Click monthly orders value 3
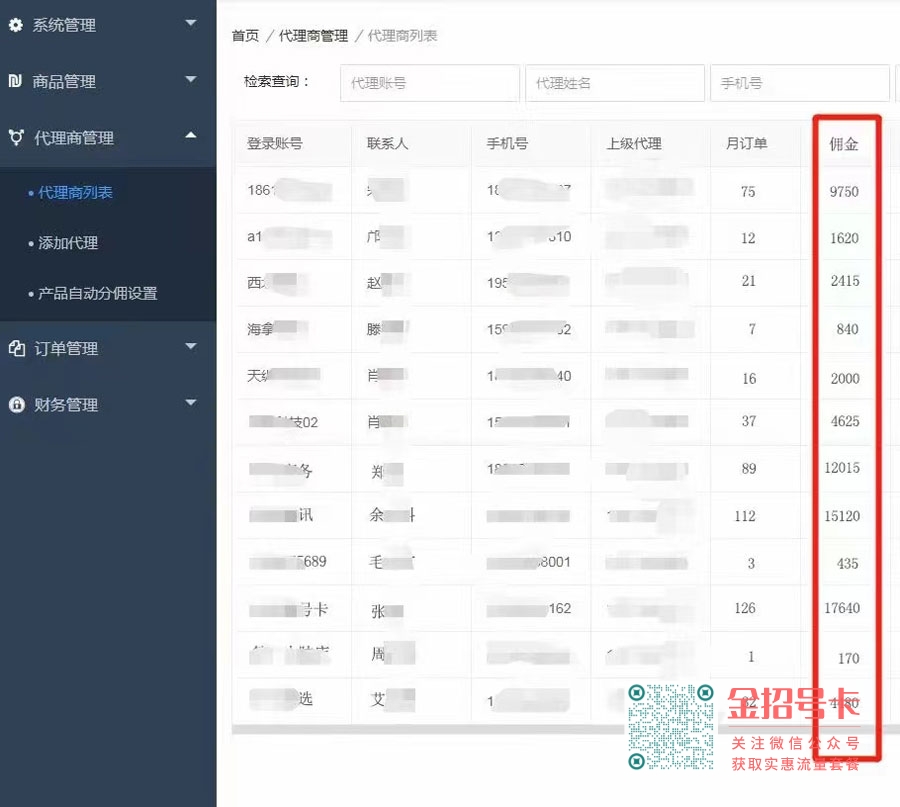The width and height of the screenshot is (900, 807). coord(751,564)
